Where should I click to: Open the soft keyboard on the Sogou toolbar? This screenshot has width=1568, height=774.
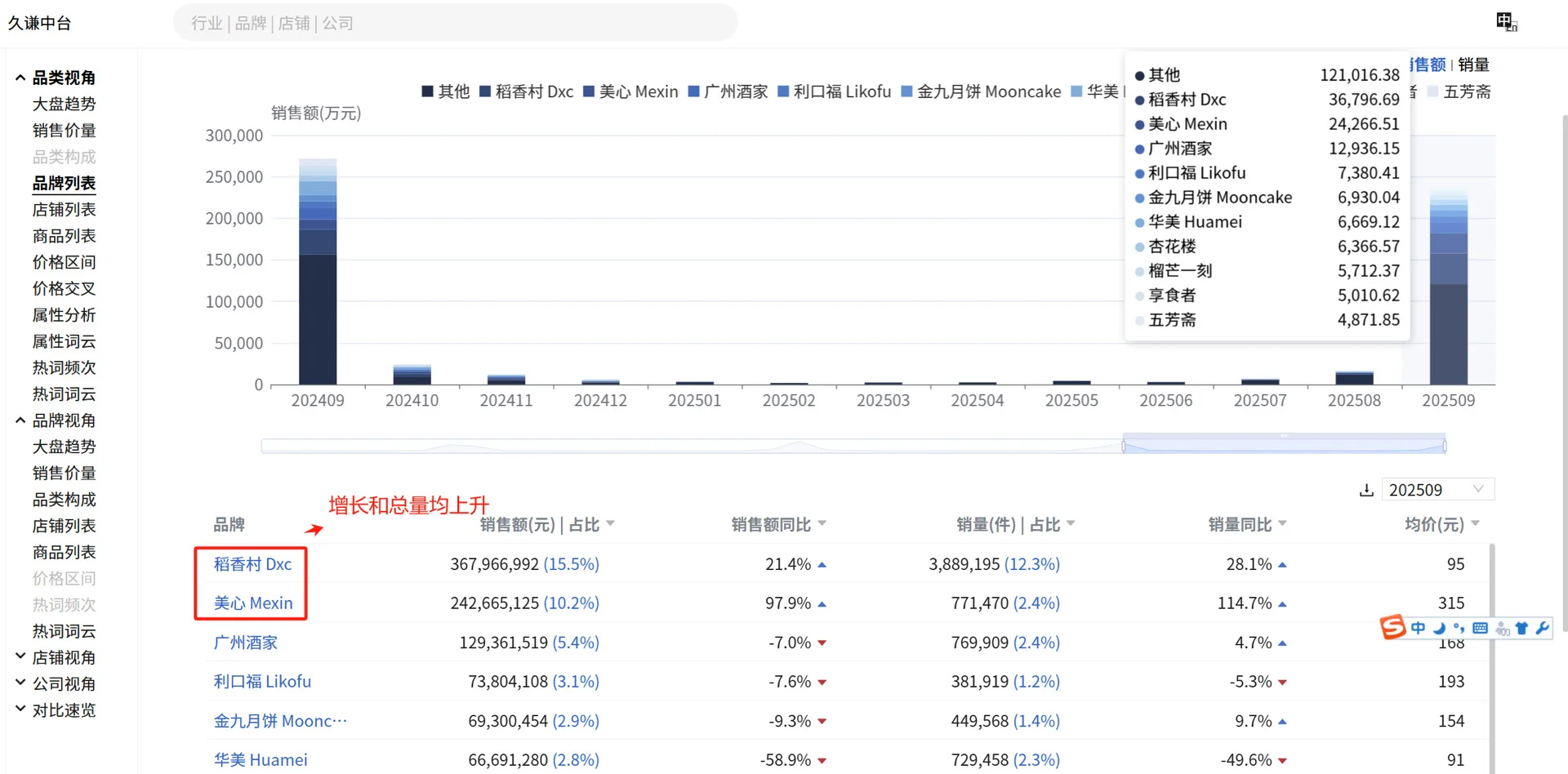pos(1480,628)
